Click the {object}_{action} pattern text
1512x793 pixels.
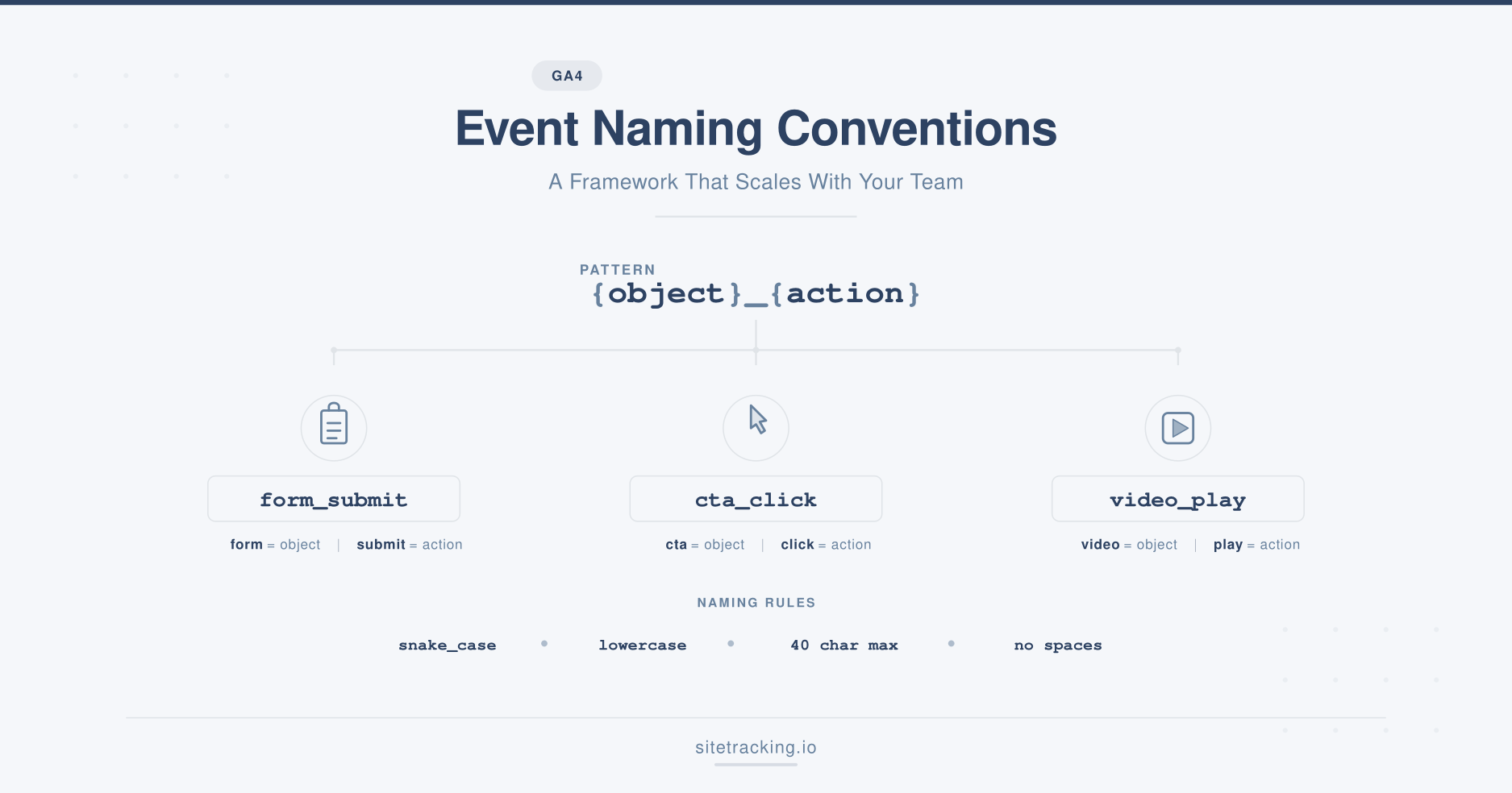tap(756, 293)
